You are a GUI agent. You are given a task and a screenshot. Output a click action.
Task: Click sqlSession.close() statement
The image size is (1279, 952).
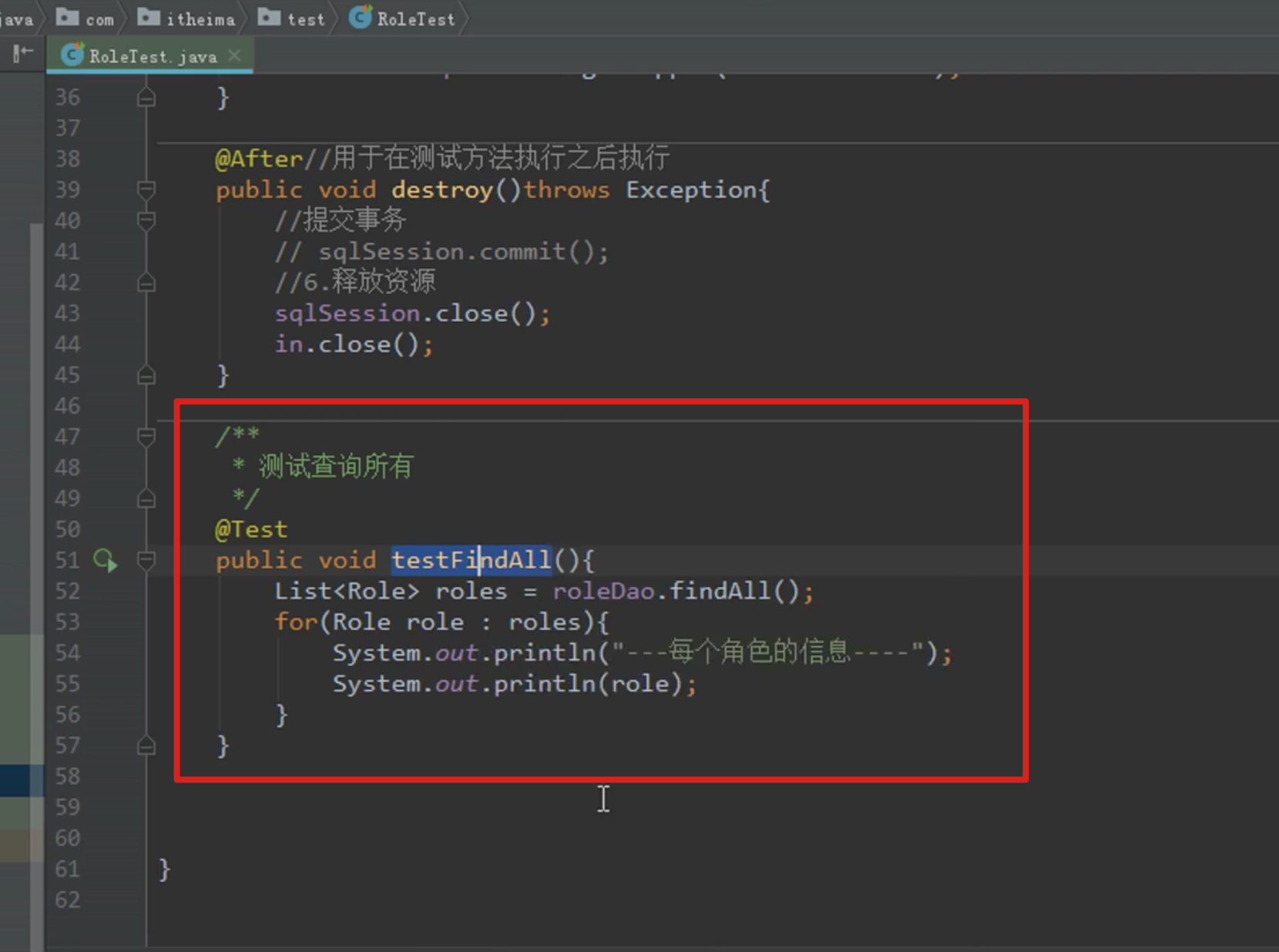[412, 313]
